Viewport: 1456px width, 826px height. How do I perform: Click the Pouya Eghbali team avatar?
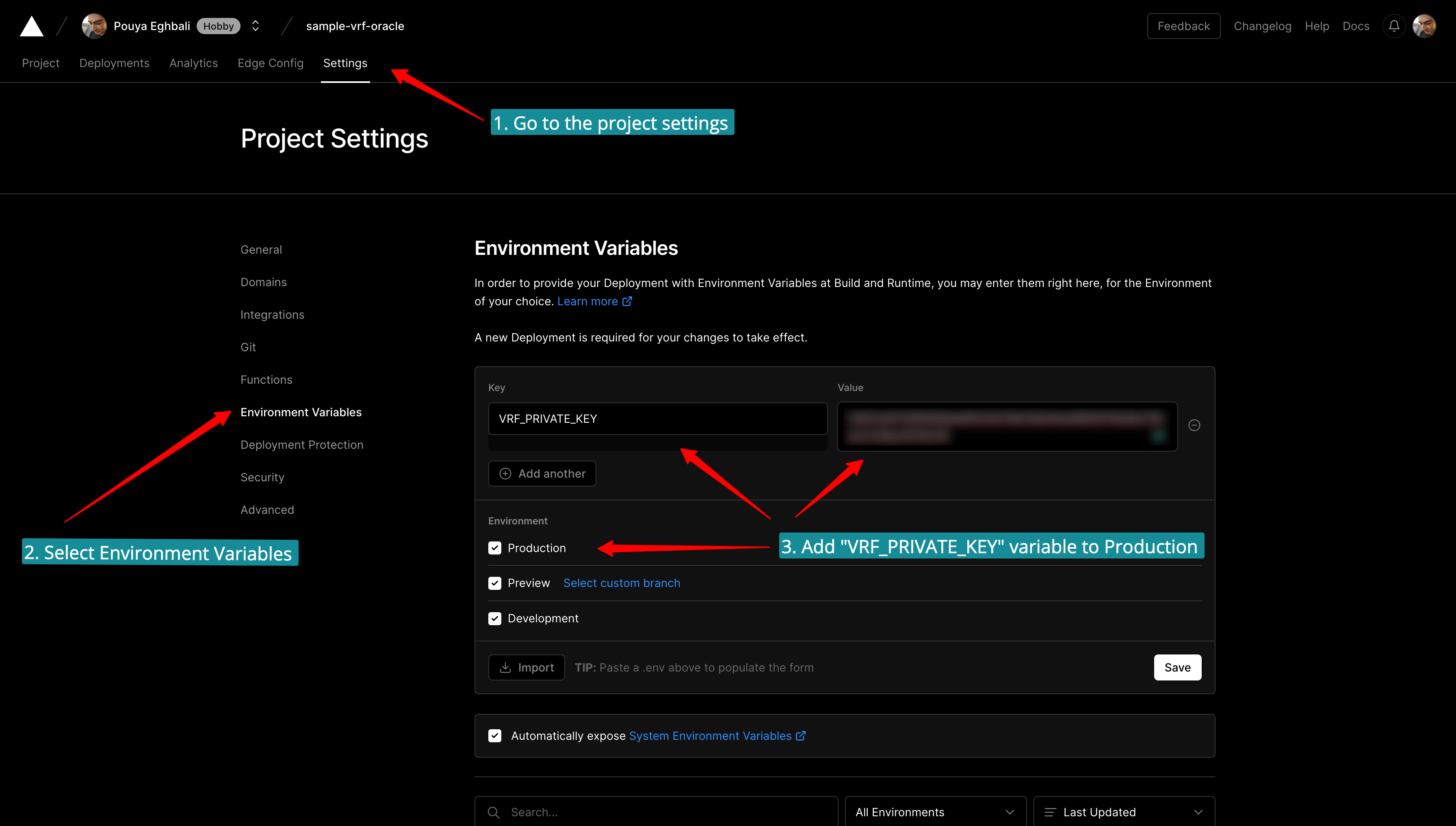click(x=94, y=26)
